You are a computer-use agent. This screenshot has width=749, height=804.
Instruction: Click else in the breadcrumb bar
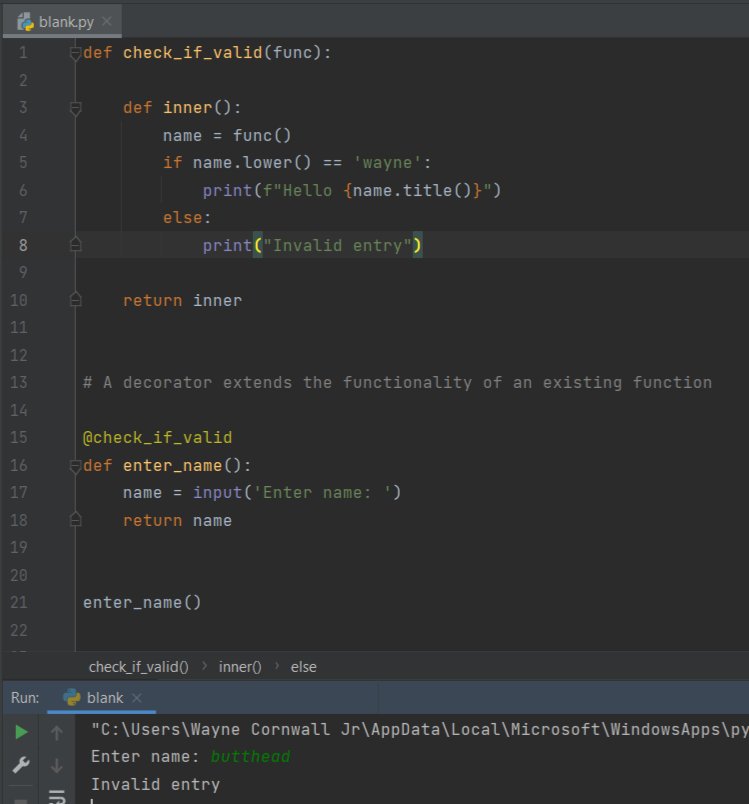(303, 667)
